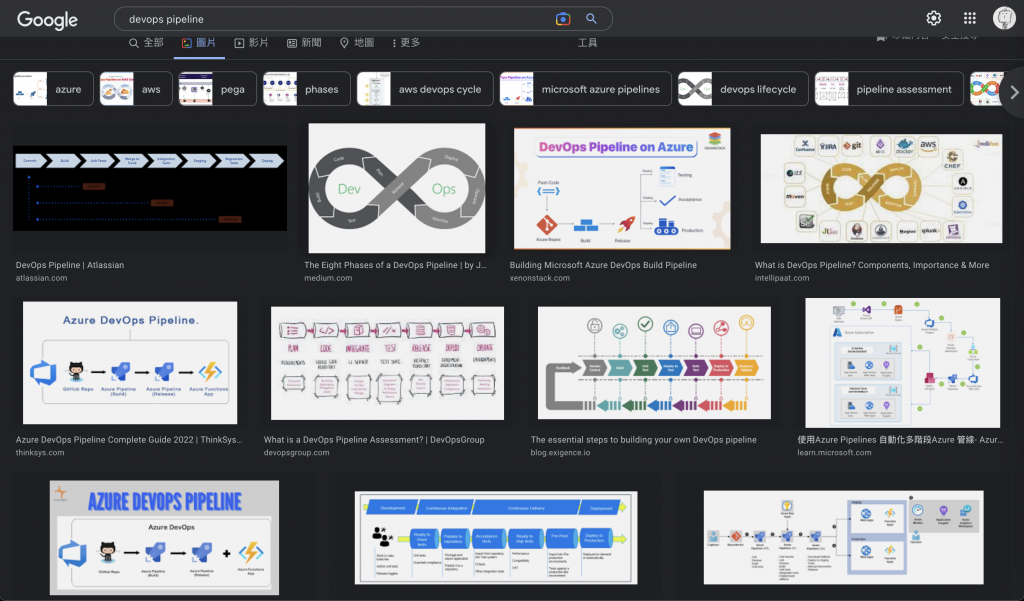Select the 圖片 (Images) tab

199,42
